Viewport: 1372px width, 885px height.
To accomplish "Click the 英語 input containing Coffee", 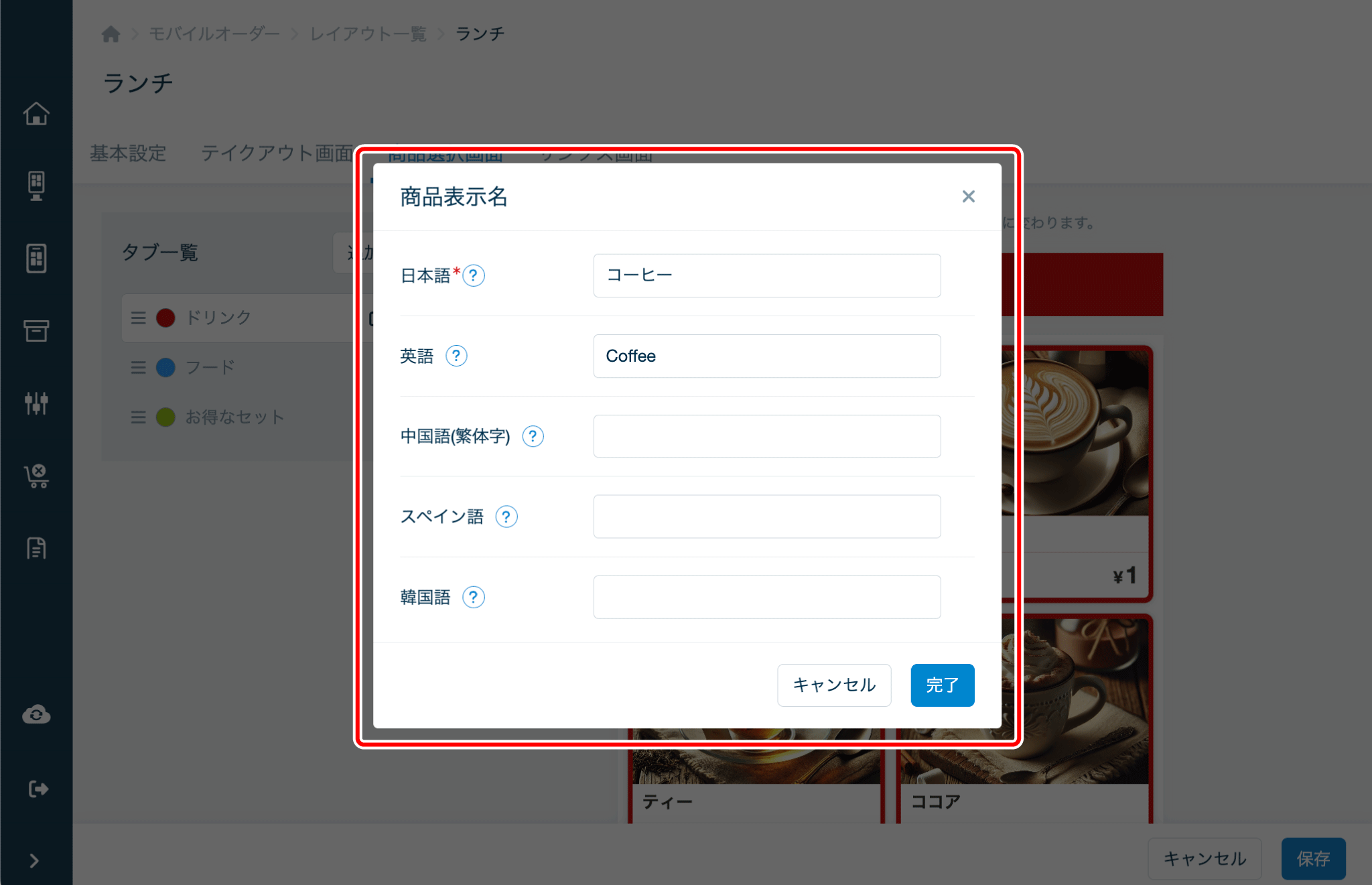I will 766,356.
